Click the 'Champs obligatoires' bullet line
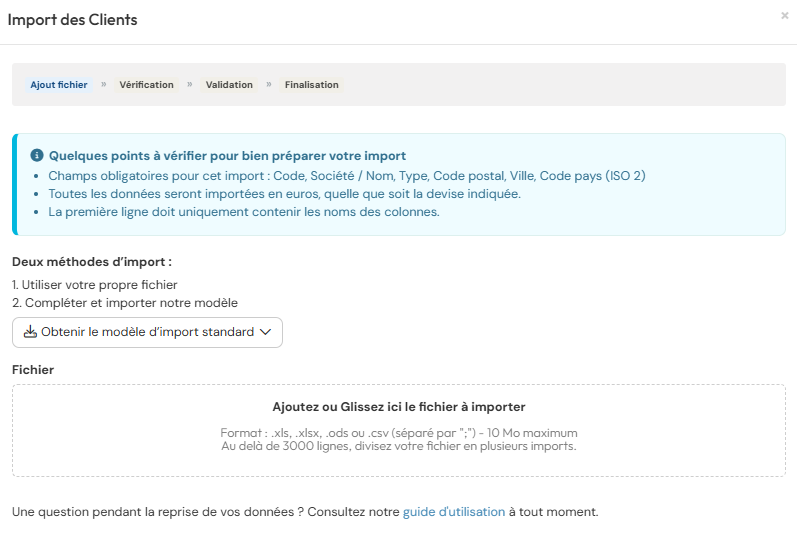 347,176
